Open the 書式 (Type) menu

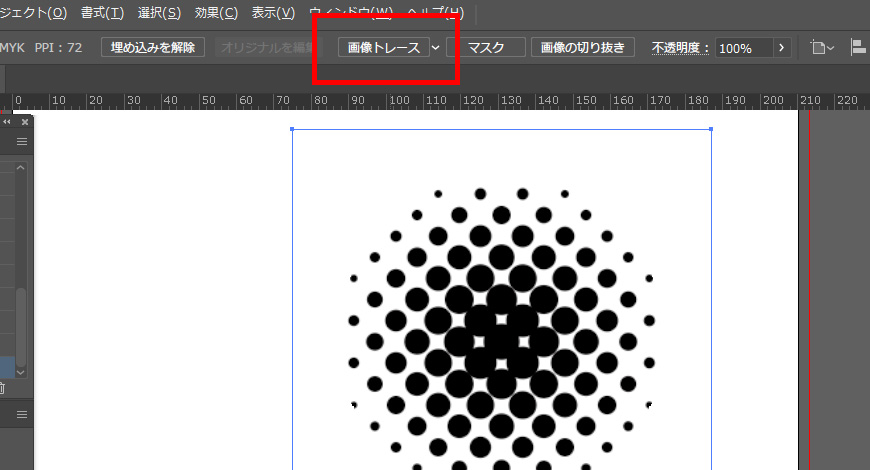tap(103, 13)
